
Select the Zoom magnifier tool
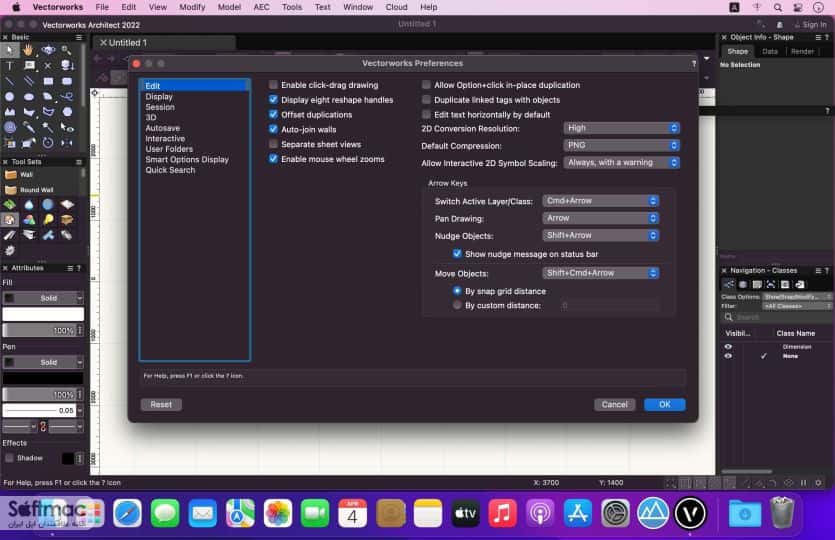67,50
